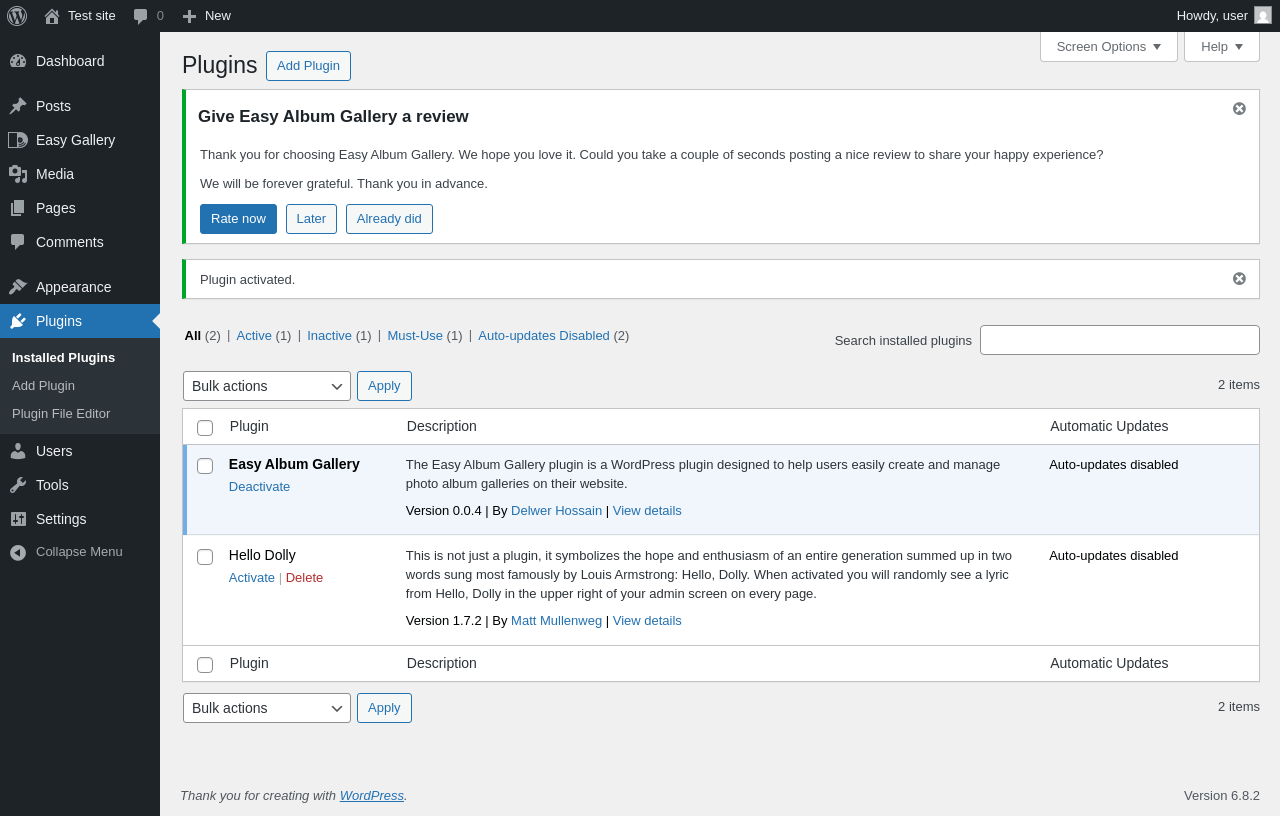Click the Description column header at top
Viewport: 1280px width, 816px height.
pyautogui.click(x=442, y=426)
